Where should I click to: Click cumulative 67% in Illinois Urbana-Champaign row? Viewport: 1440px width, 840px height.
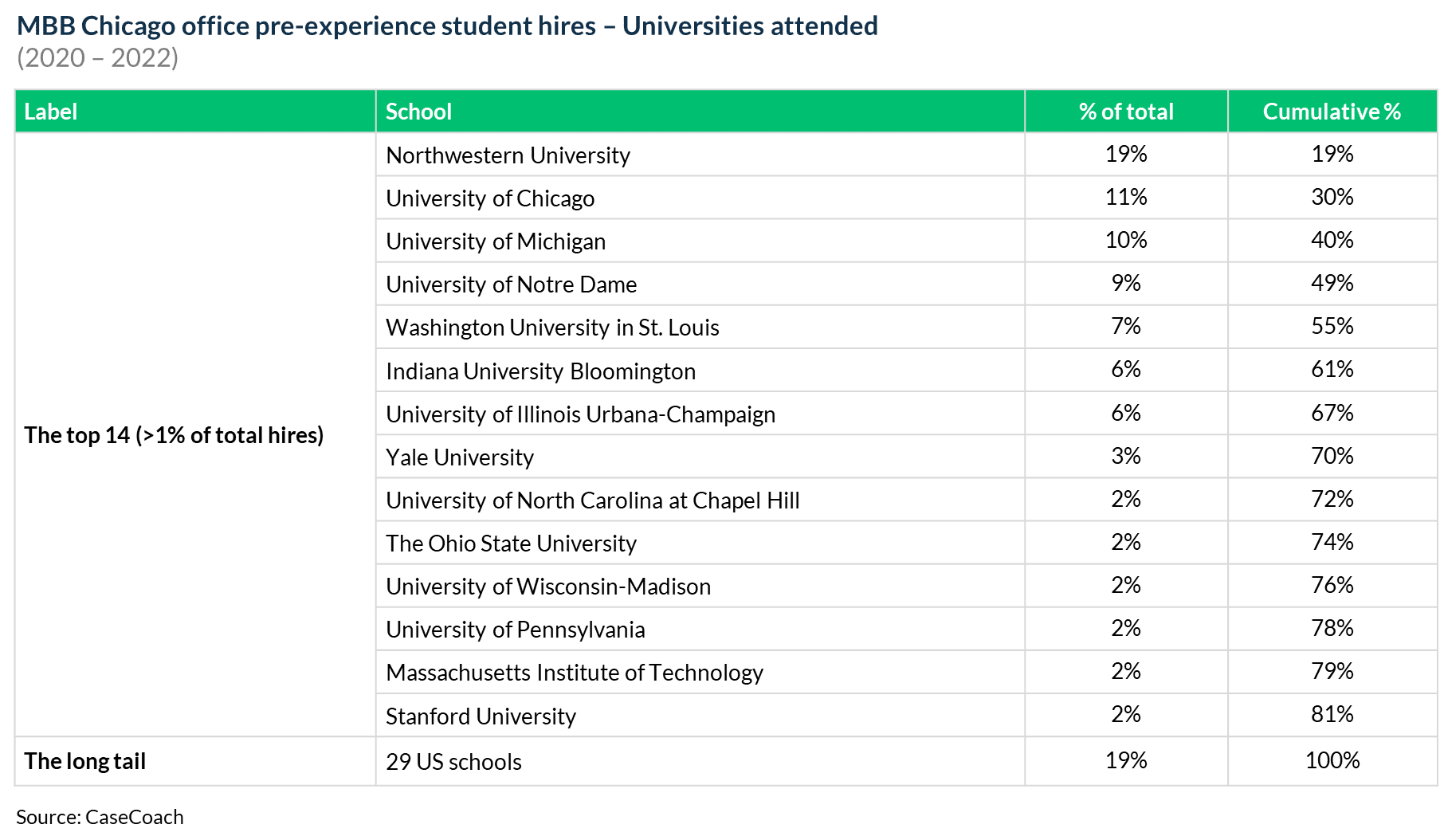click(x=1332, y=413)
